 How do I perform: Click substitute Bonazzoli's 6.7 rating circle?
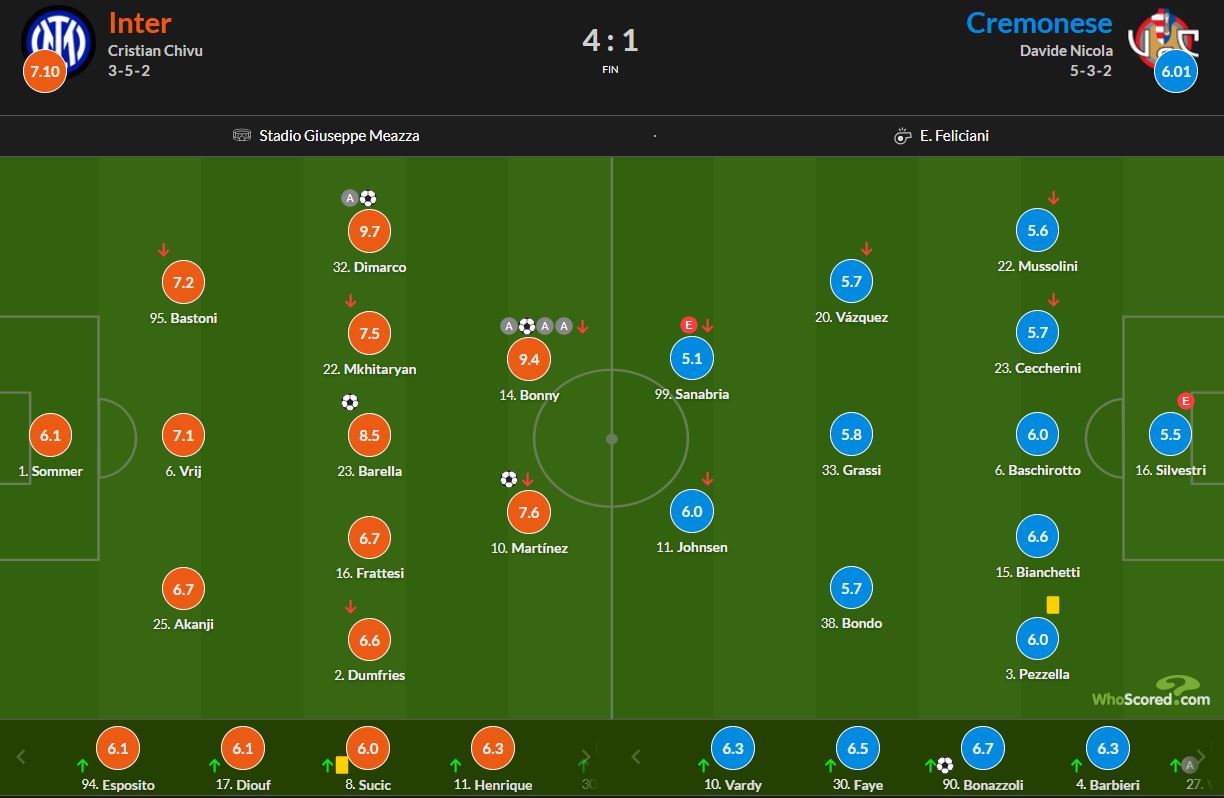[x=982, y=748]
